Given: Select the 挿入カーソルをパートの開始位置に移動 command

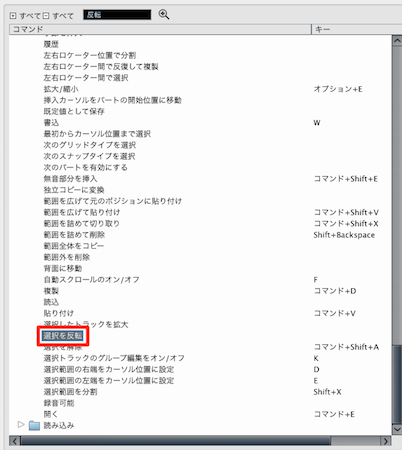Looking at the screenshot, I should pyautogui.click(x=113, y=100).
